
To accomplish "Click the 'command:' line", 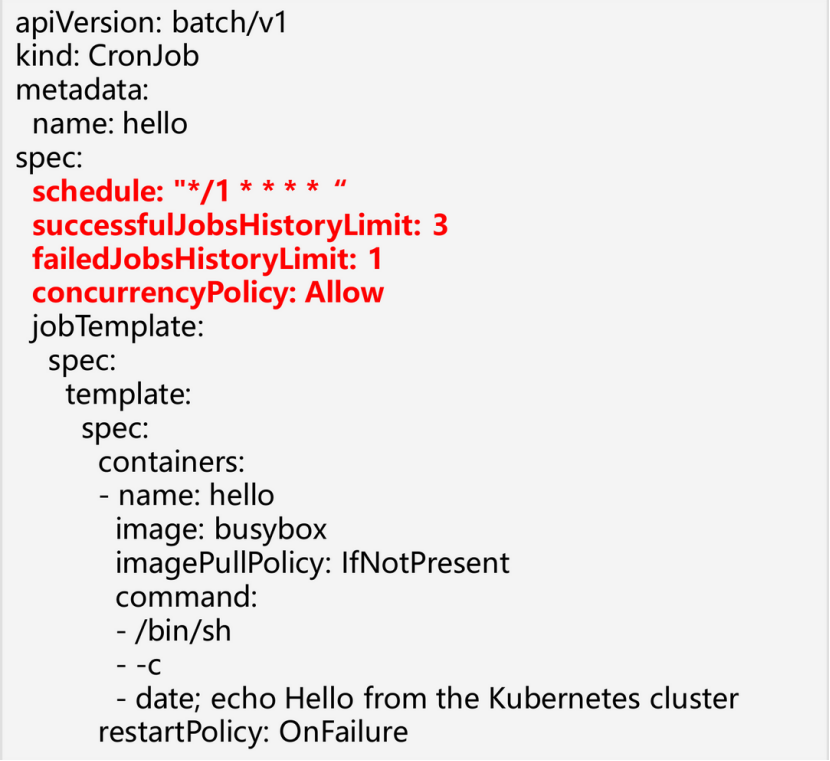I will [187, 597].
